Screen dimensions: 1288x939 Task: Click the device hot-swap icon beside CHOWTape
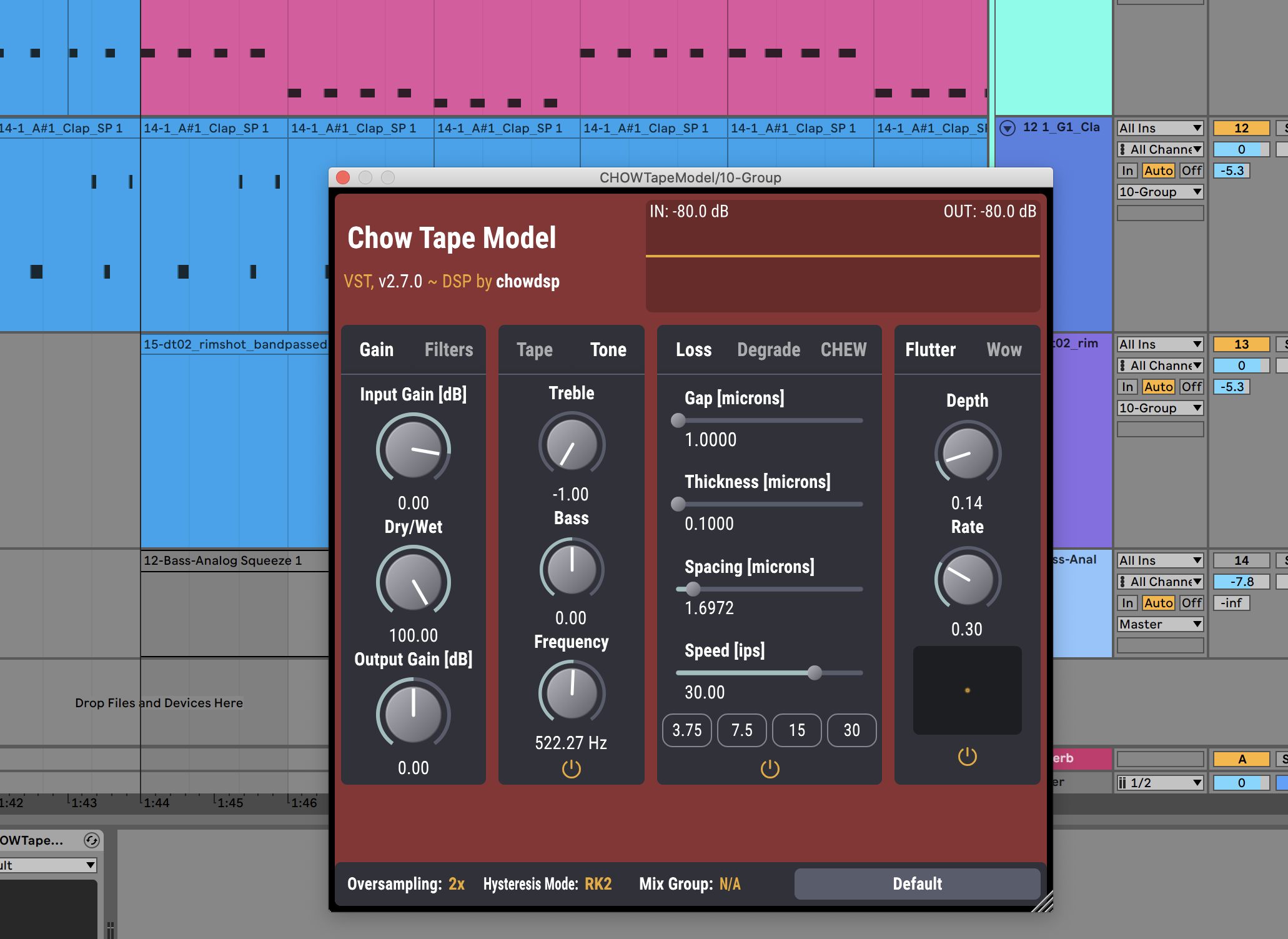[91, 840]
